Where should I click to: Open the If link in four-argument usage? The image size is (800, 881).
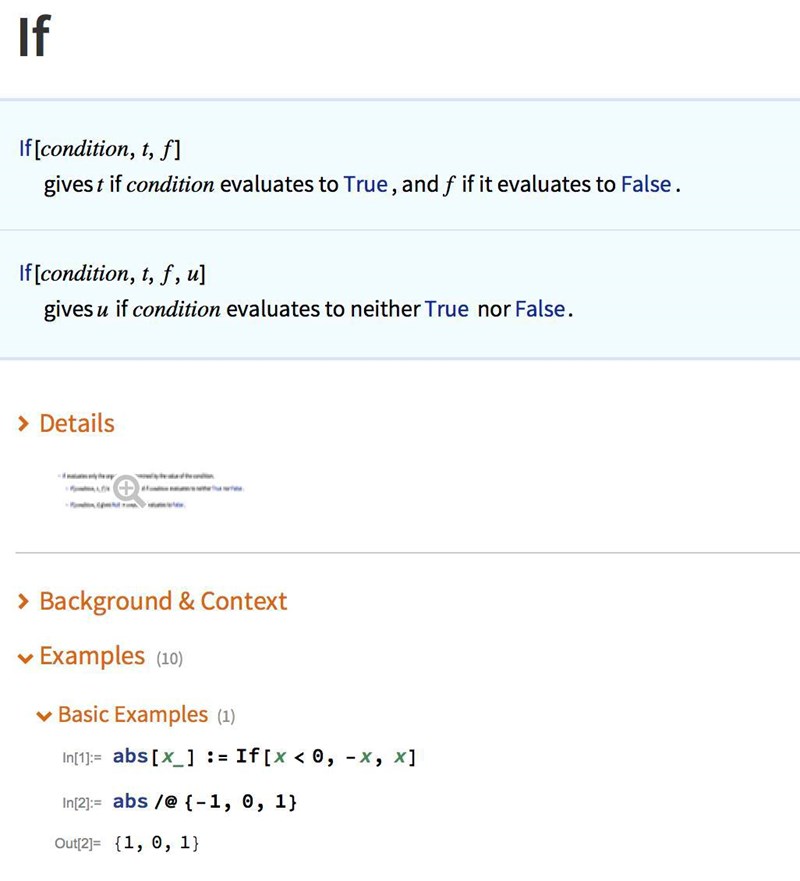(x=25, y=273)
